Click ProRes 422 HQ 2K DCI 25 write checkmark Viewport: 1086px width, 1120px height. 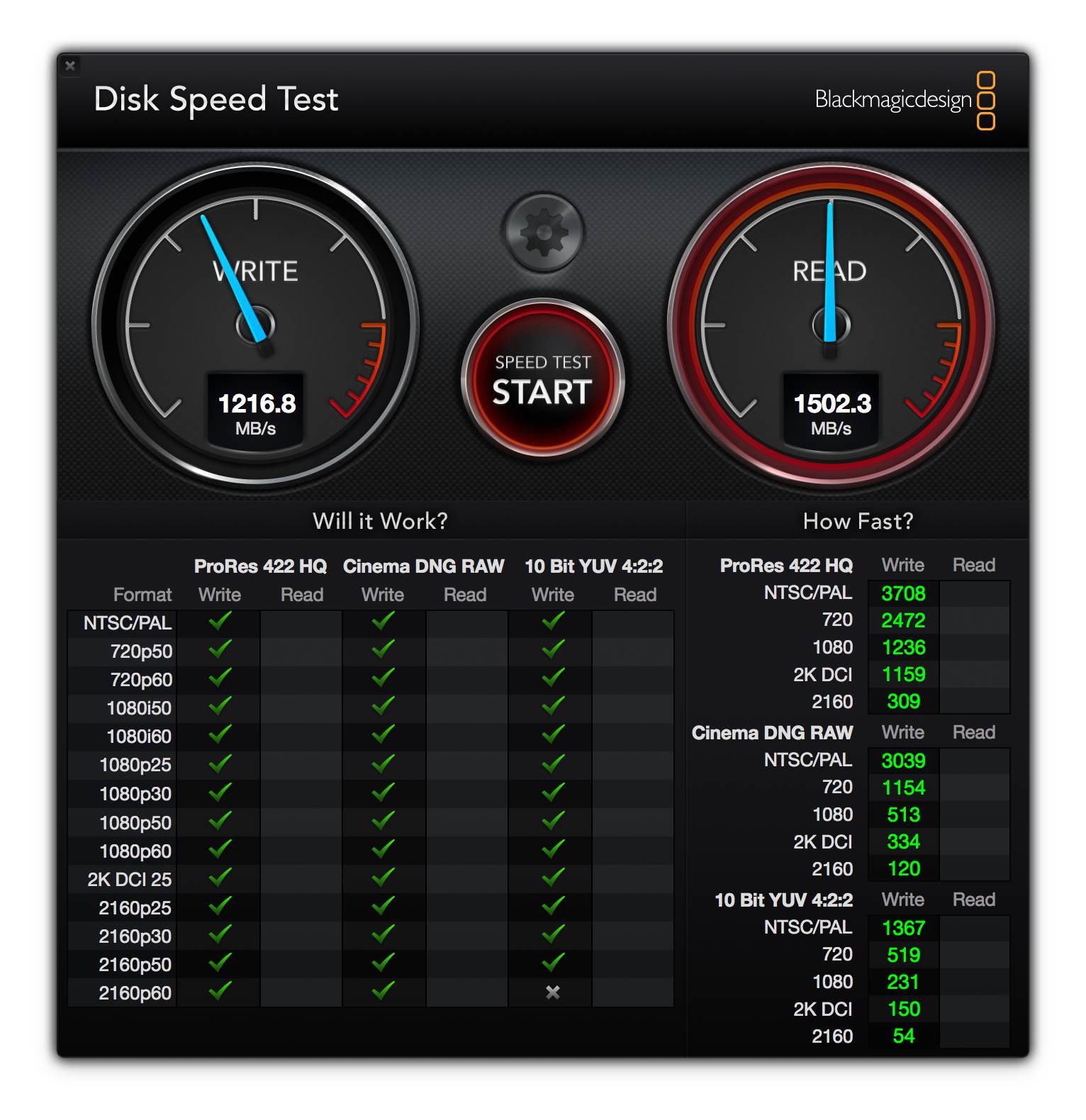pyautogui.click(x=220, y=878)
